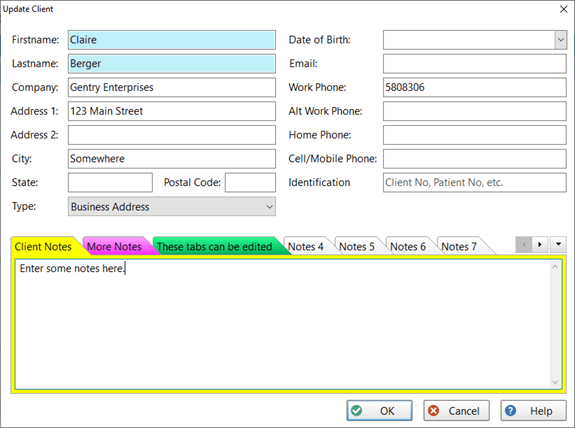575x428 pixels.
Task: Click the green checkmark icon on OK
Action: [x=356, y=410]
